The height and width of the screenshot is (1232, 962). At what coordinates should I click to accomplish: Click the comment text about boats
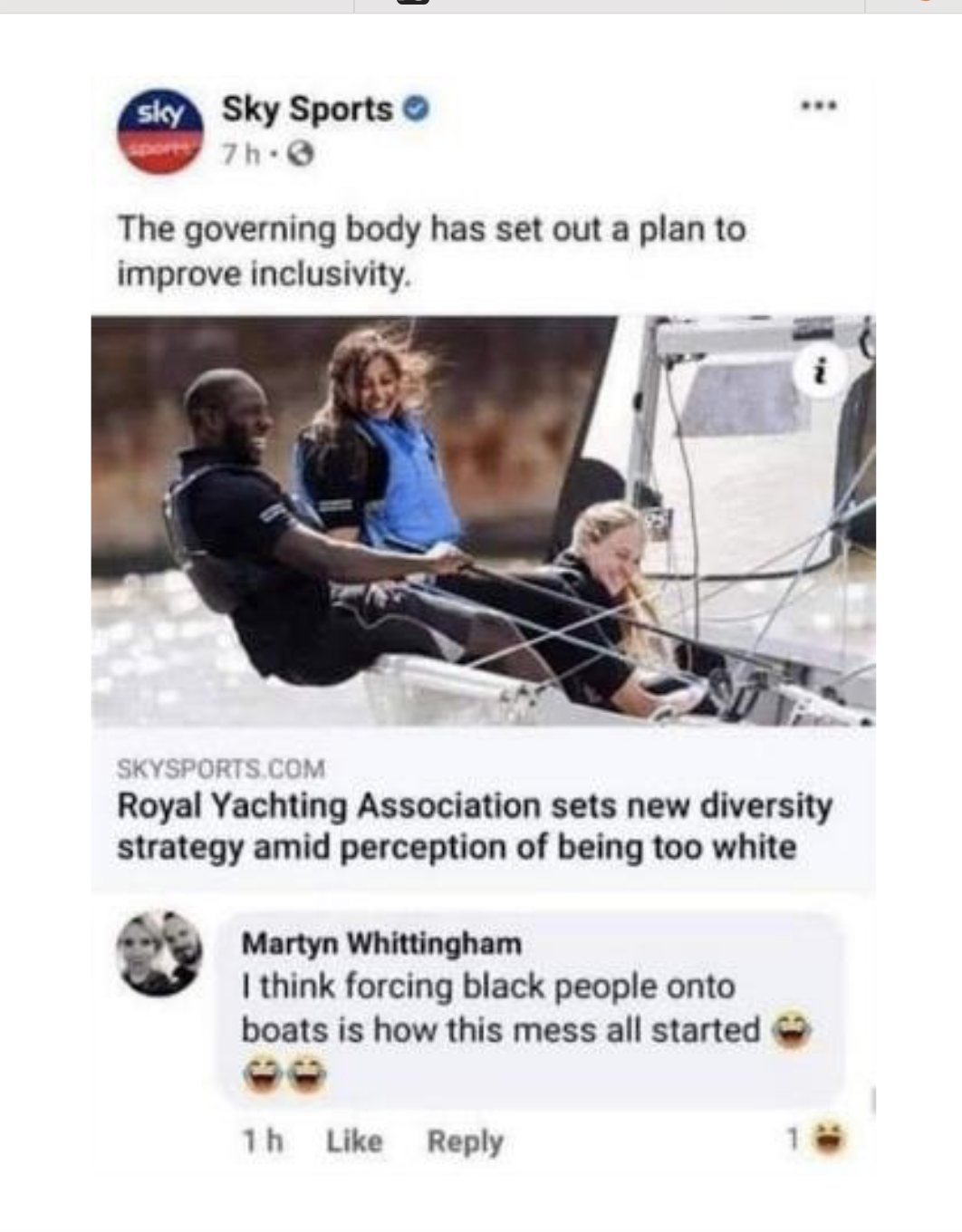501,1007
